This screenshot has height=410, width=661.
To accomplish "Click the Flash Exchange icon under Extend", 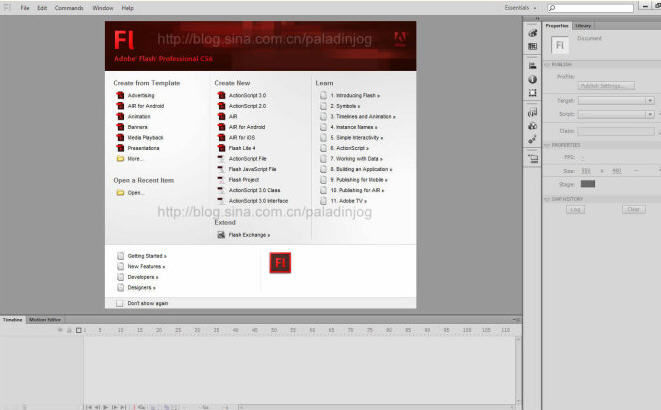I will (221, 235).
